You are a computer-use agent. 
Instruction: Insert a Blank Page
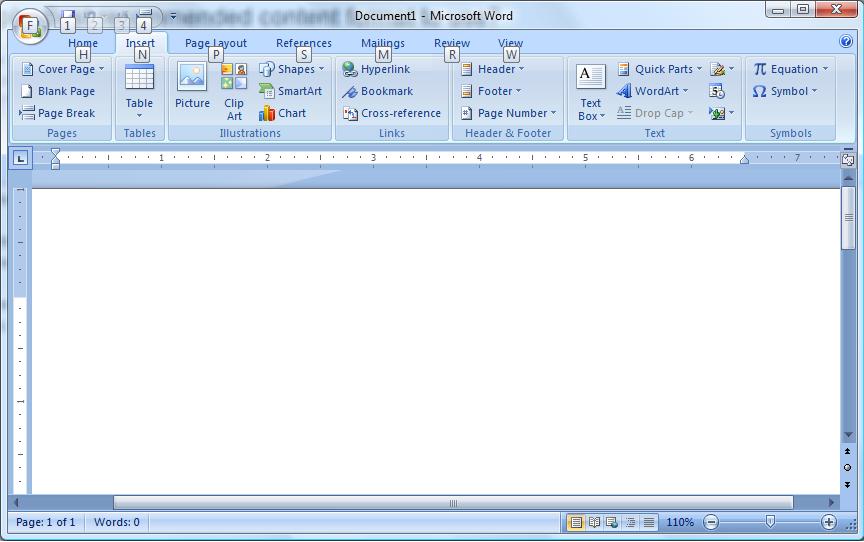coord(57,91)
